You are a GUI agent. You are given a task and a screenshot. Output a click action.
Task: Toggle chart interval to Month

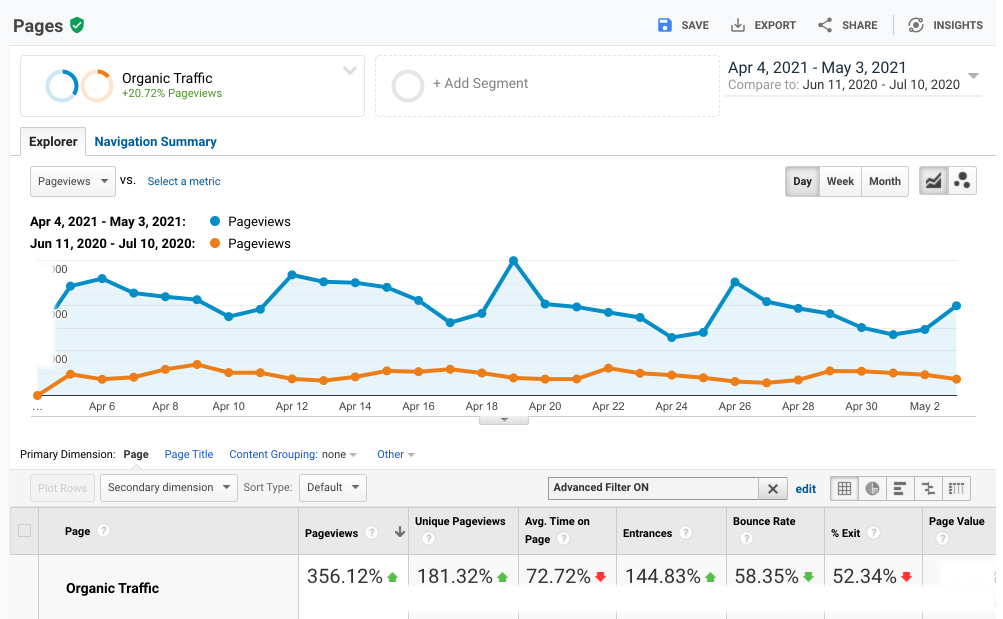884,181
